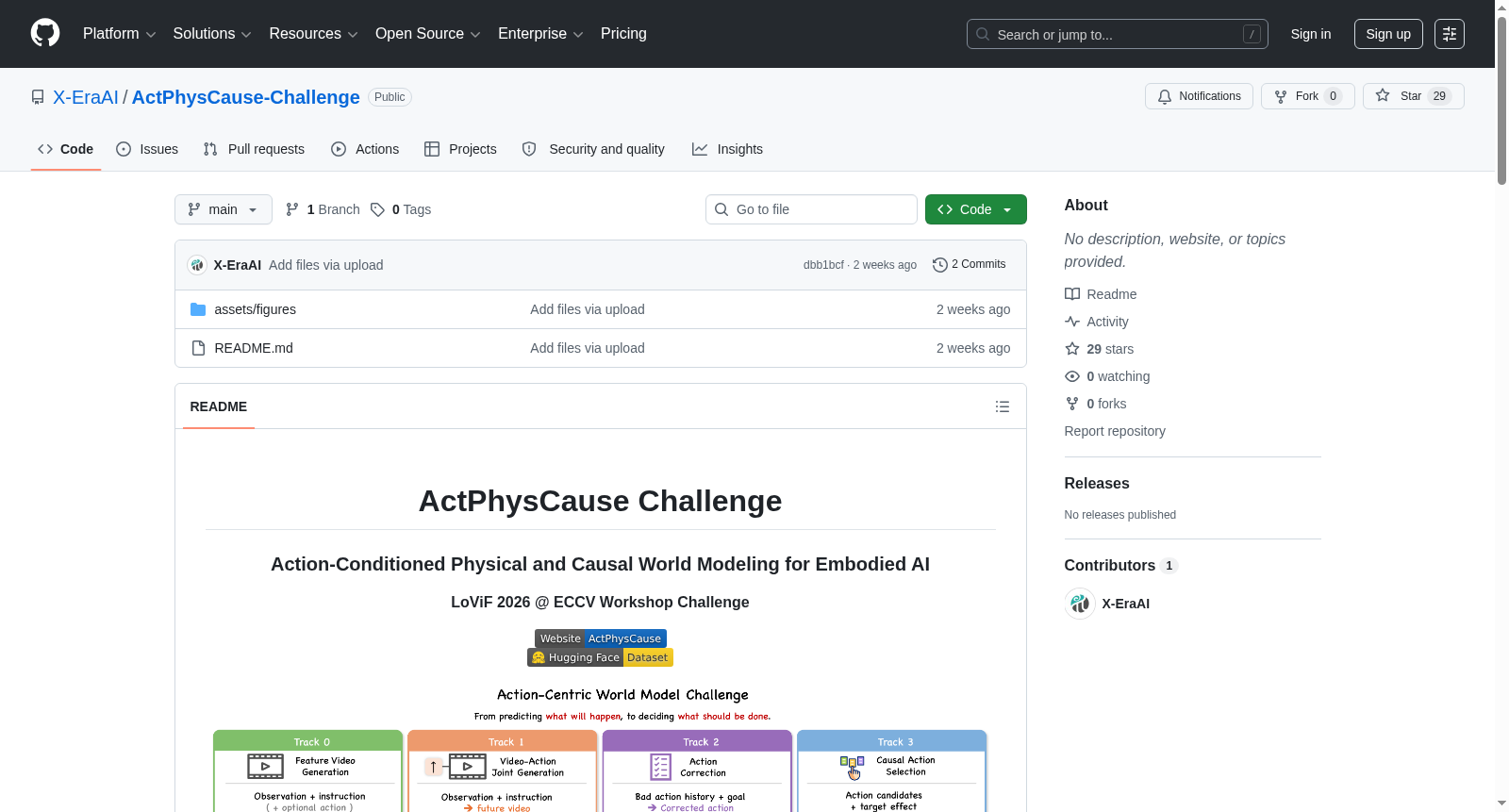Screen dimensions: 1509x812
Task: Click the repository icon before X-EraAI
Action: 38,97
